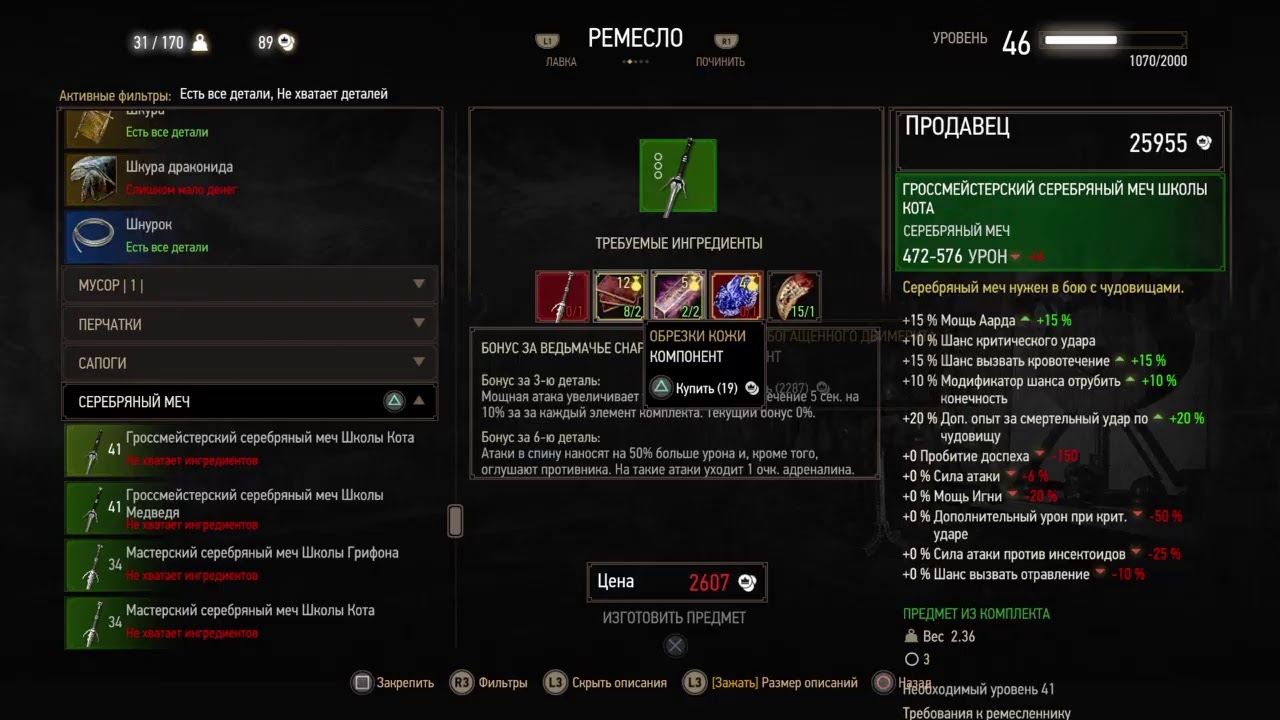Click the cross icon under Изготовить предмет

click(x=676, y=646)
